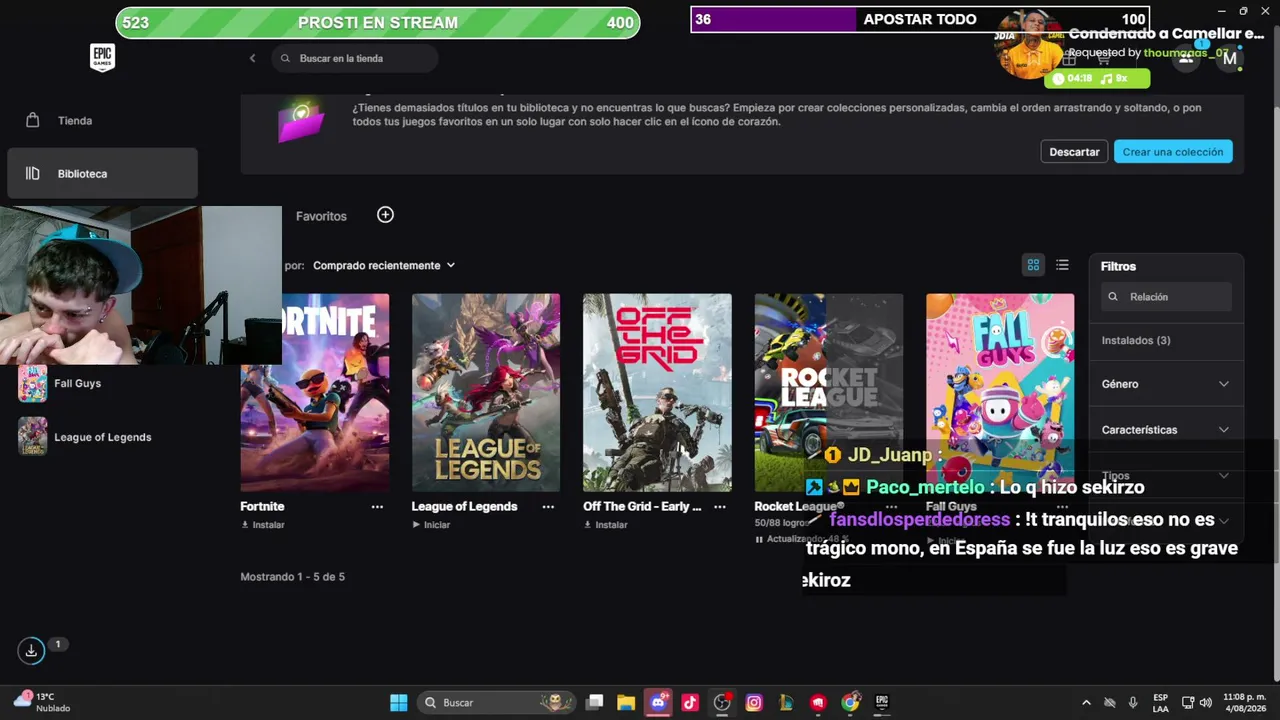1280x720 pixels.
Task: Open Google Chrome from the taskbar
Action: pos(850,702)
